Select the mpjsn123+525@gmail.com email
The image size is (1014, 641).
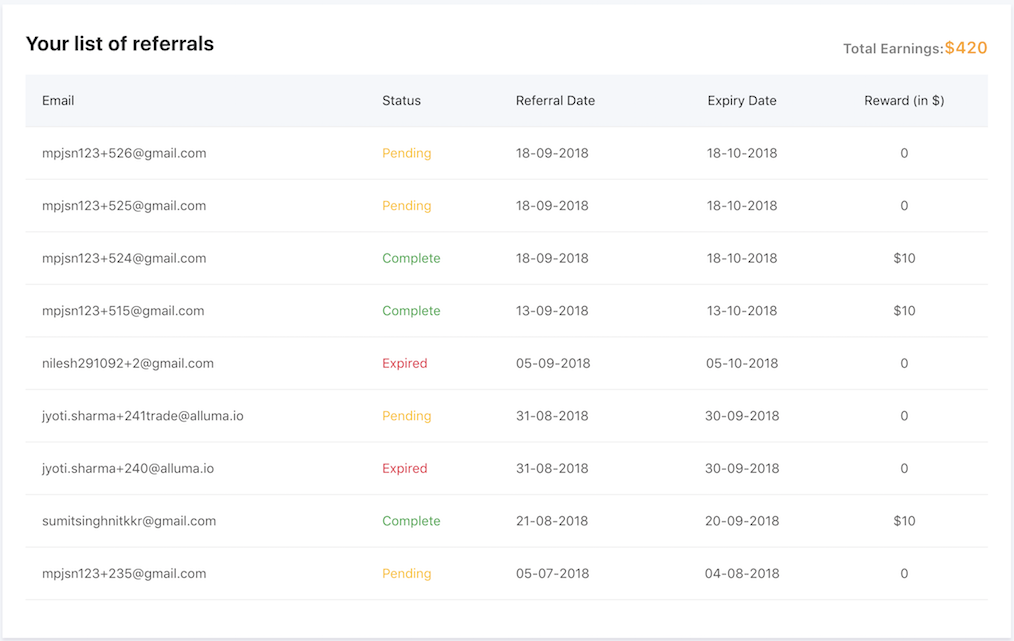(x=124, y=206)
